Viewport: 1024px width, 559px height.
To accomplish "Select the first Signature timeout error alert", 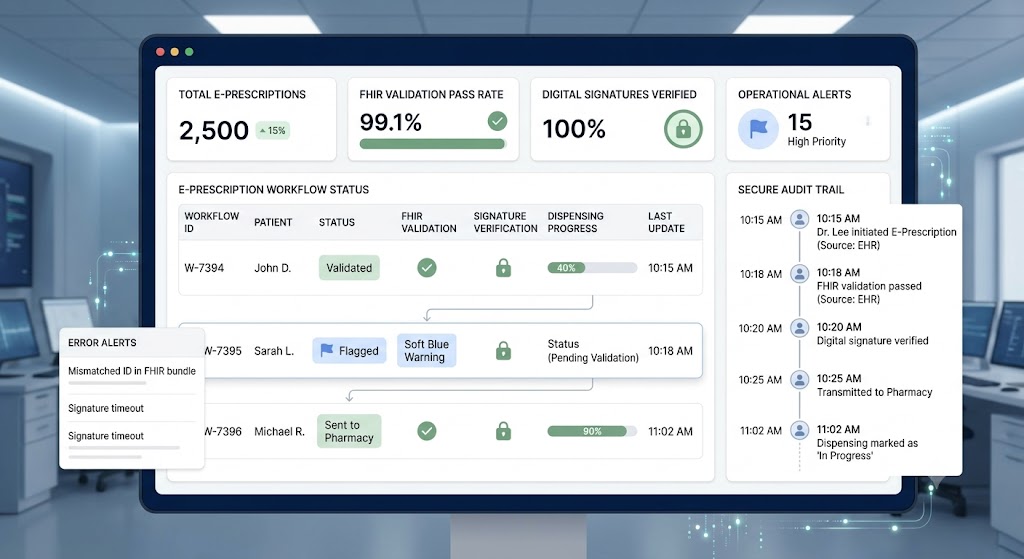I will pyautogui.click(x=106, y=408).
